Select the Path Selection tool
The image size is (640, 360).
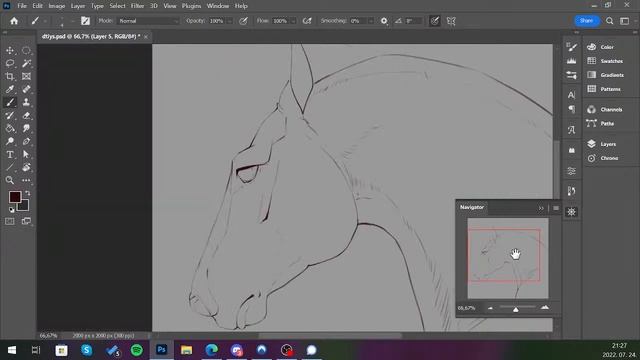tap(26, 155)
